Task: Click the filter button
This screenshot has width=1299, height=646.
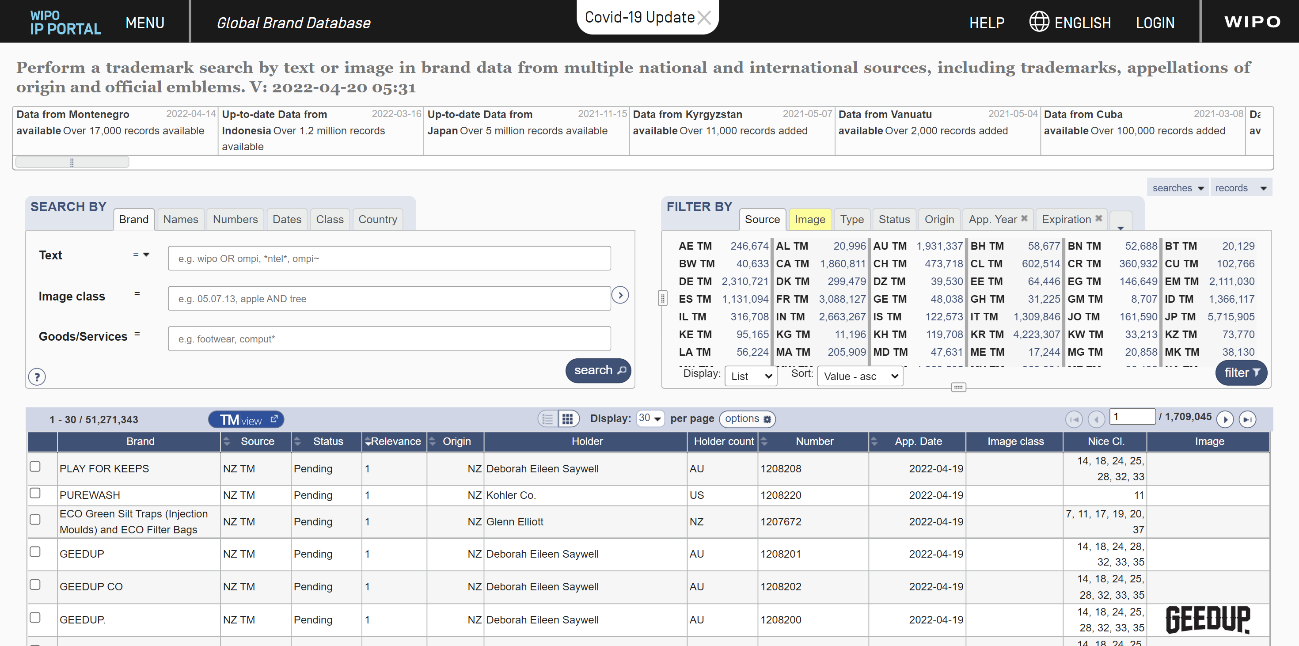Action: click(x=1242, y=373)
